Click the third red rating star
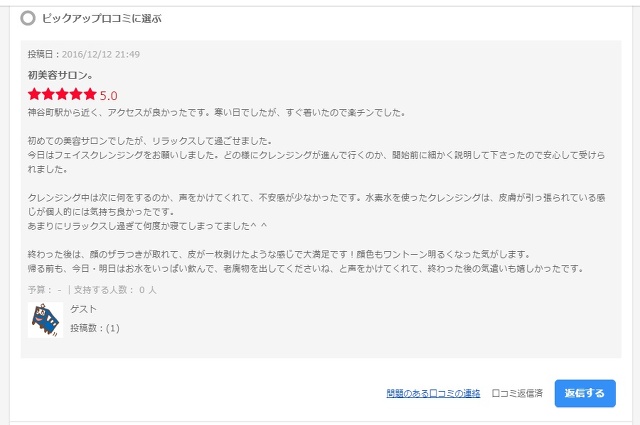Screen dimensions: 640x425 (63, 95)
